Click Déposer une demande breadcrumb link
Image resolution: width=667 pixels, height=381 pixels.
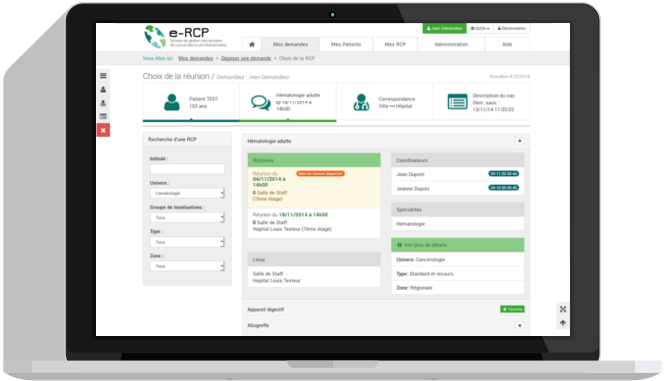tap(246, 58)
